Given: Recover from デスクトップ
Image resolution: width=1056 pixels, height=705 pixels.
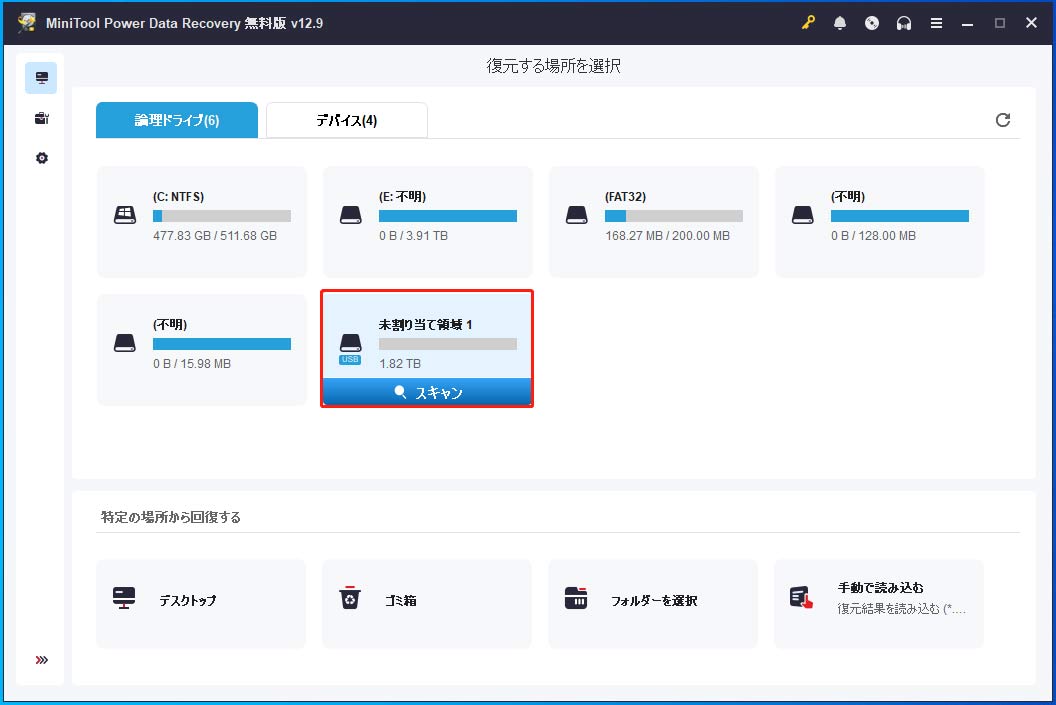Looking at the screenshot, I should tap(201, 603).
